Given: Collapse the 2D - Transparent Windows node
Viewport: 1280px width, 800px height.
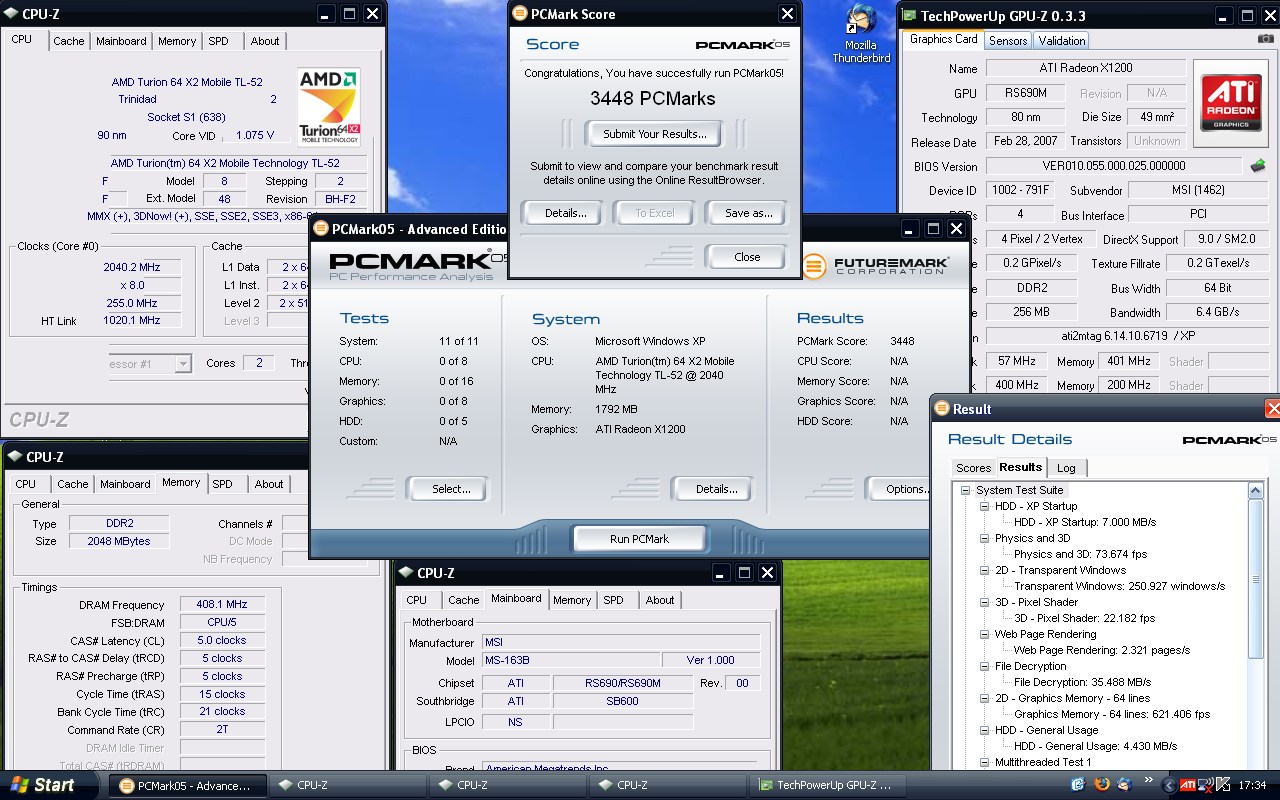Looking at the screenshot, I should coord(985,570).
